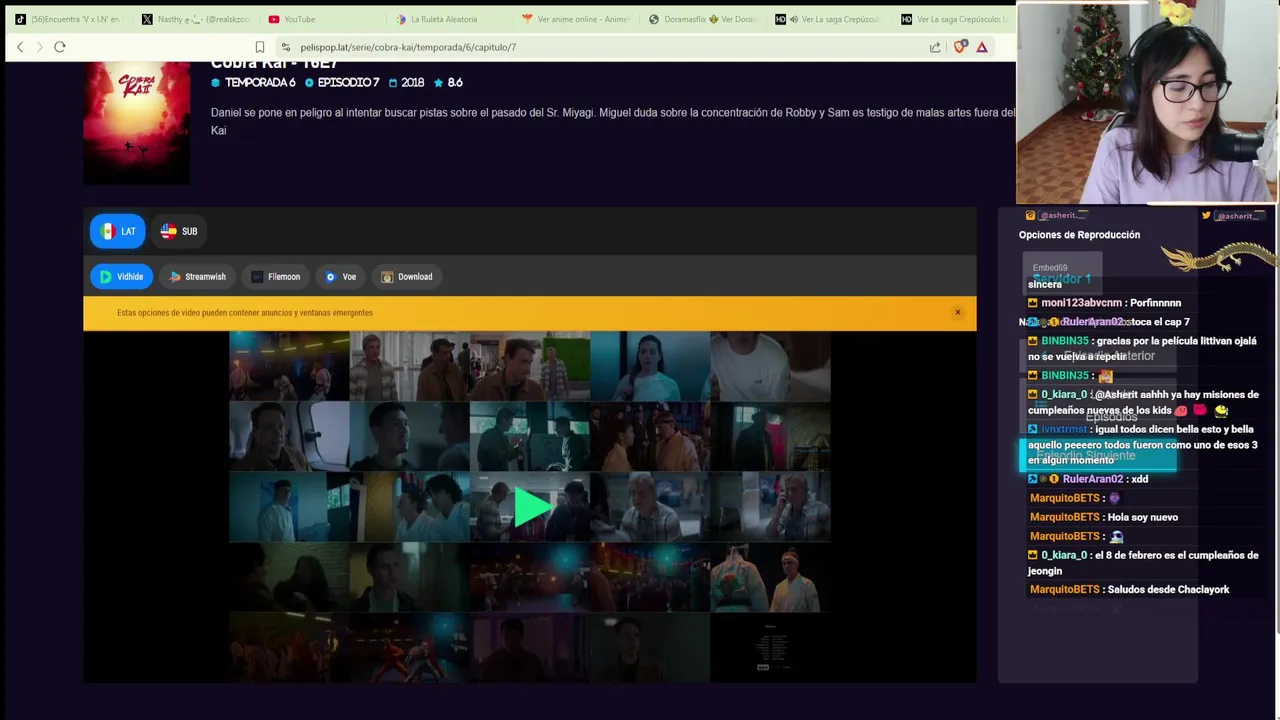Click the episode synopsis text about Daniel

pos(612,121)
